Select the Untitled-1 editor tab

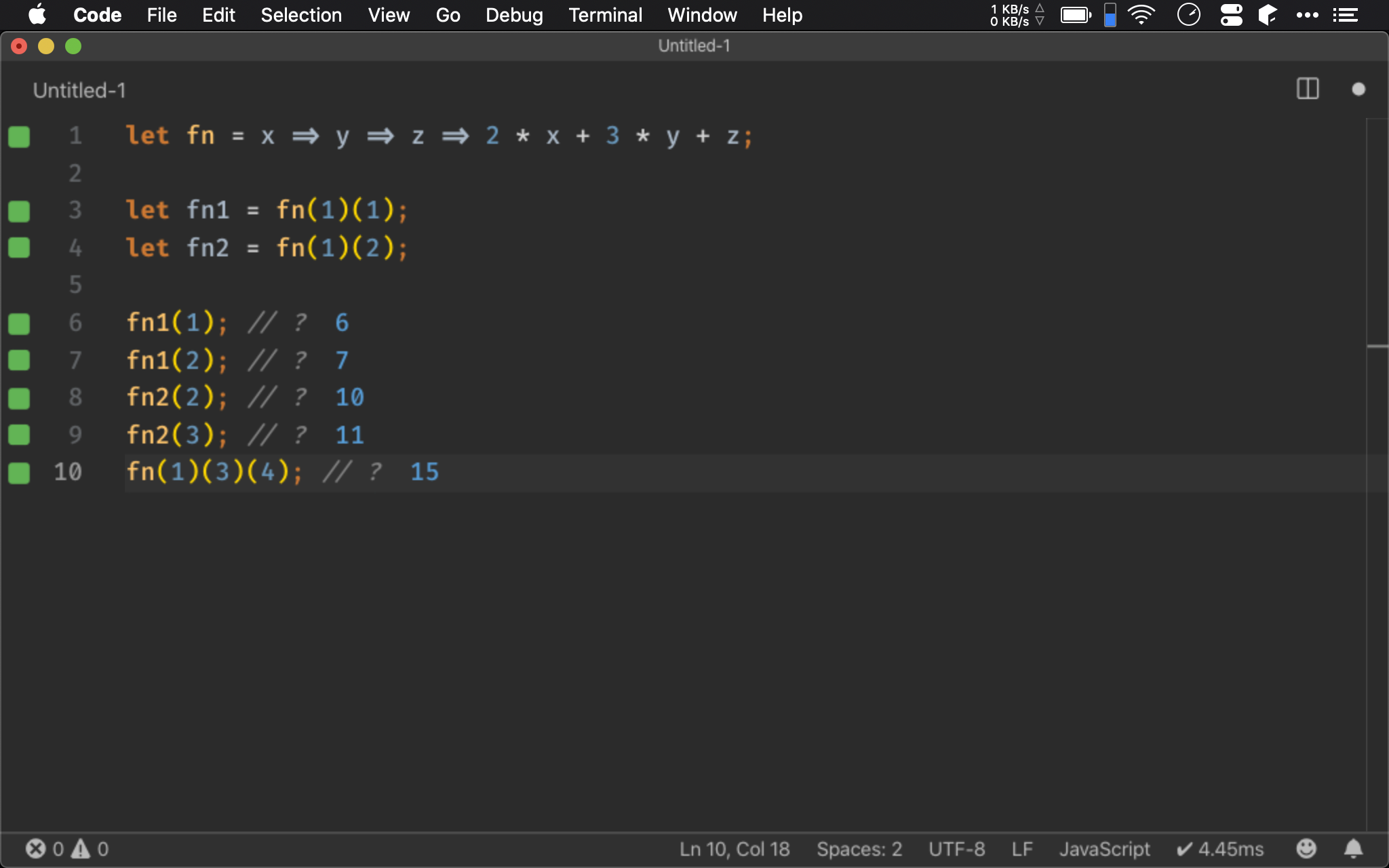pyautogui.click(x=79, y=90)
